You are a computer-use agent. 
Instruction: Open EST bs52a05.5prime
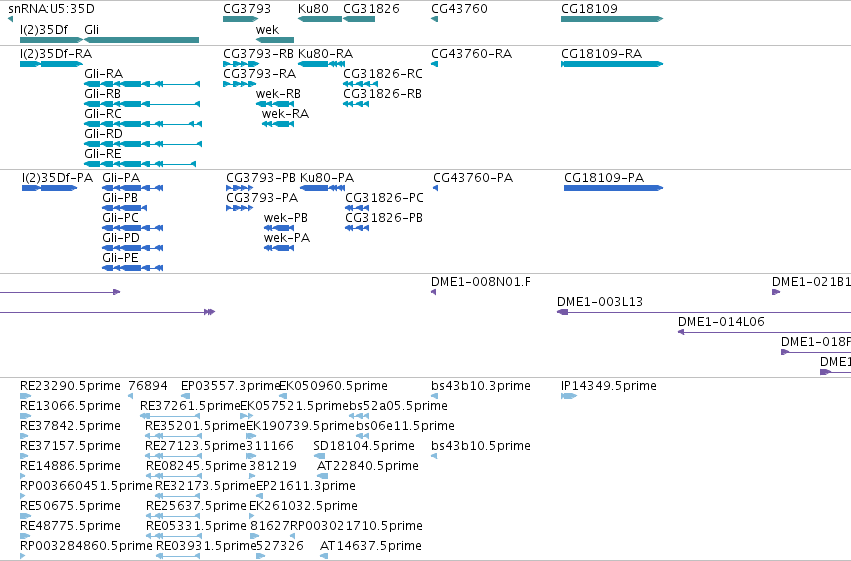pos(359,416)
